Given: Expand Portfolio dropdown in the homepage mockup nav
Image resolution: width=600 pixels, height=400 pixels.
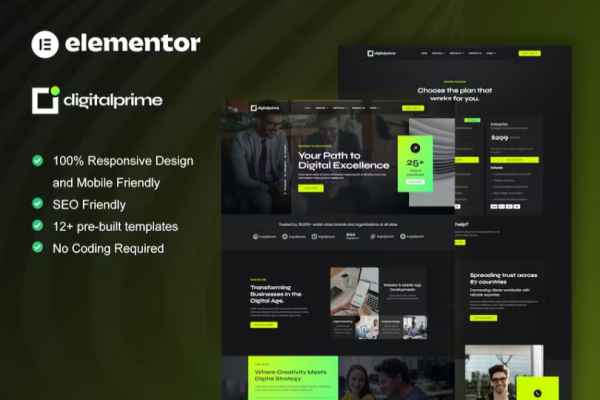Looking at the screenshot, I should pyautogui.click(x=340, y=108).
